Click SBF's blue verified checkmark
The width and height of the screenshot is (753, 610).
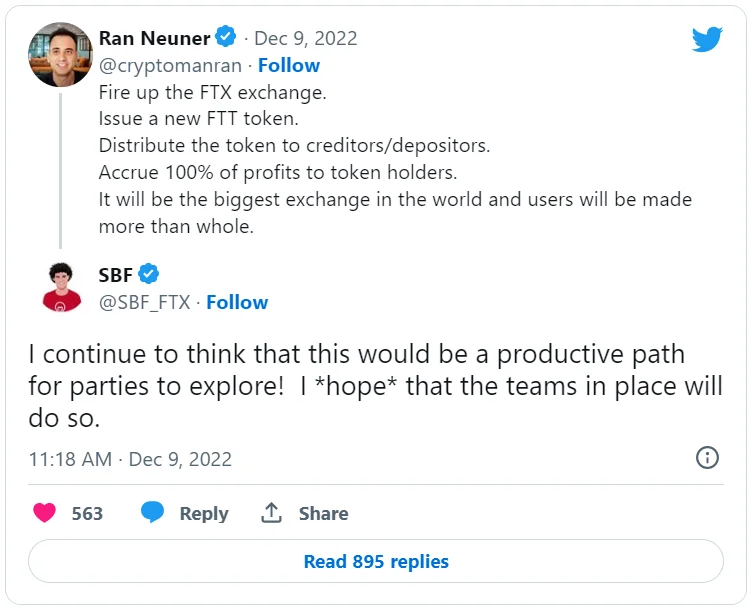tap(149, 275)
